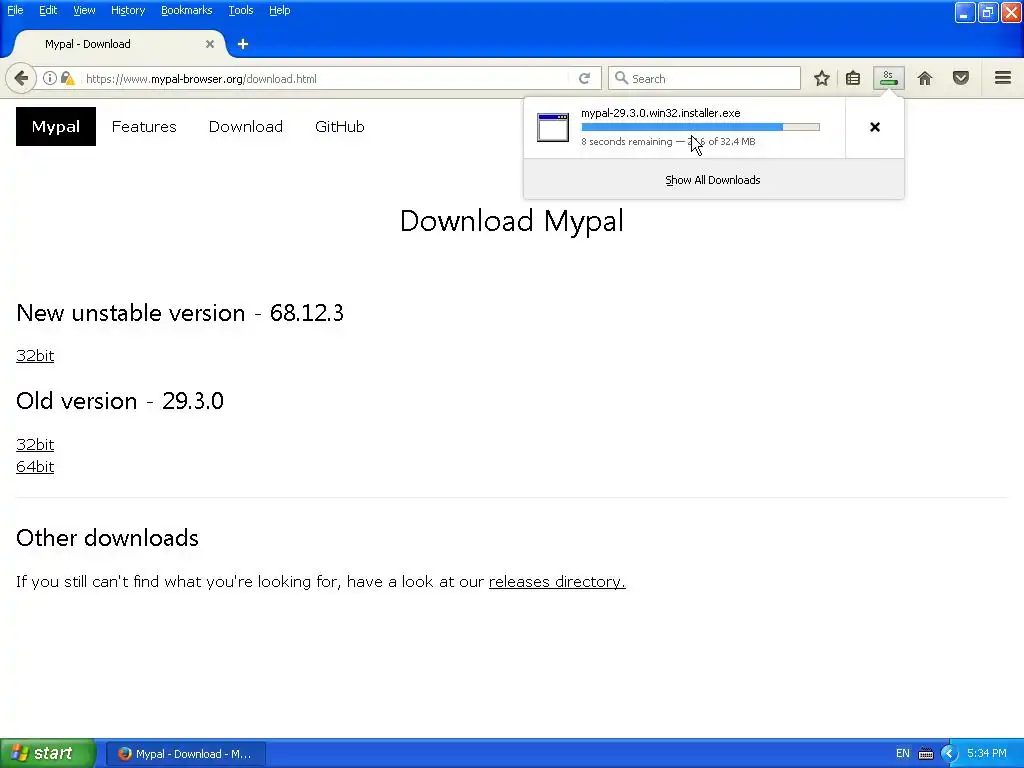Click the 'Other downloads' heading
1024x768 pixels.
click(x=107, y=538)
